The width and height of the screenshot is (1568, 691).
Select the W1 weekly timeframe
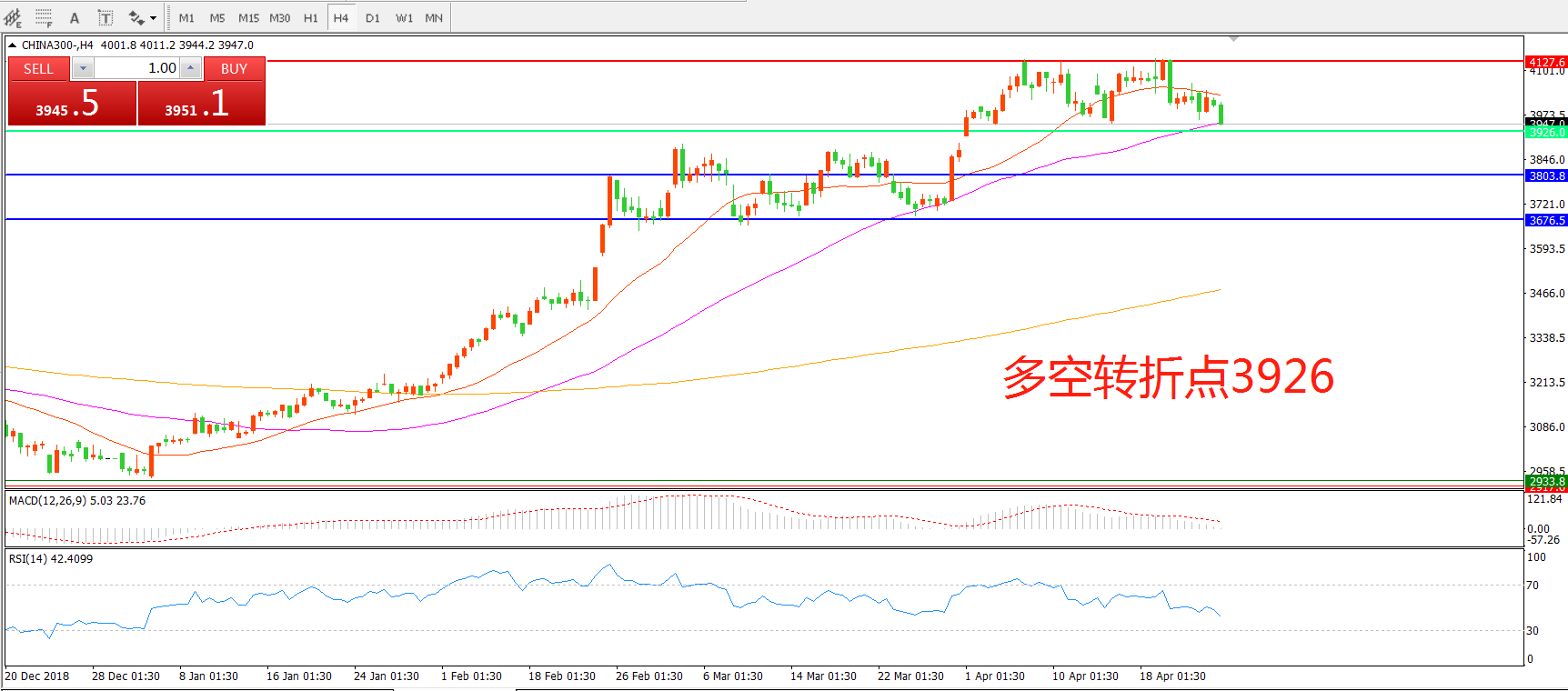[404, 17]
